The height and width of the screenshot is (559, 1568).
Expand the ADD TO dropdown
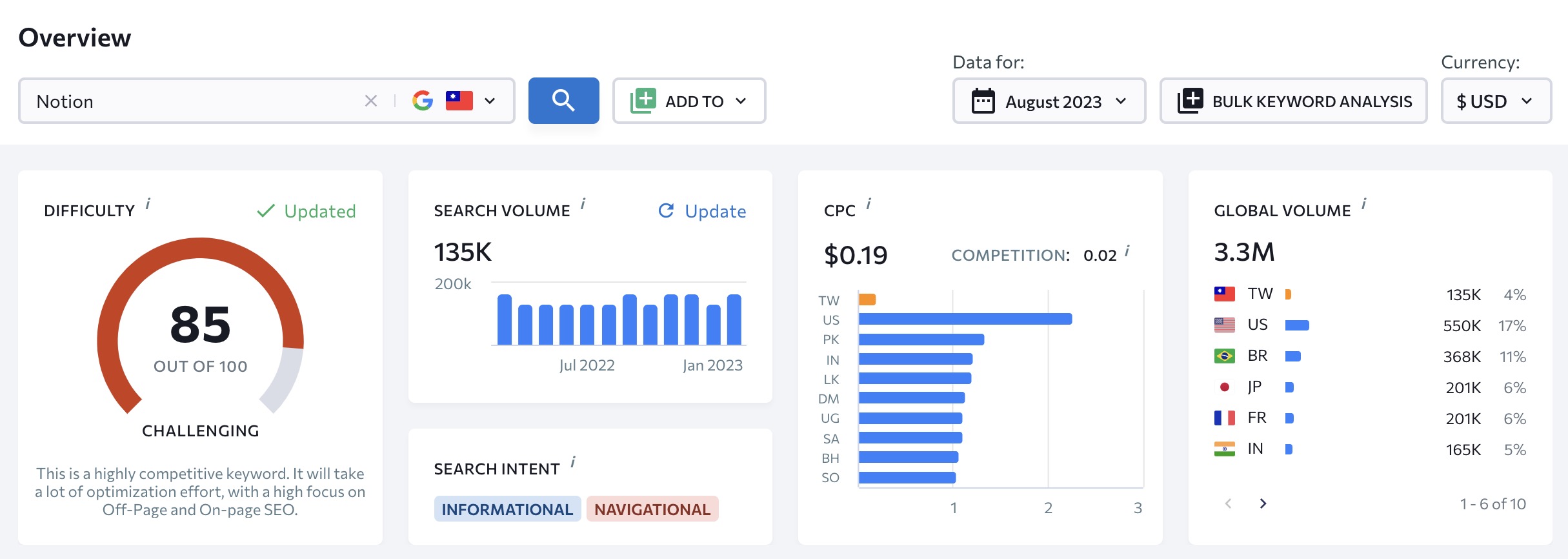(689, 101)
